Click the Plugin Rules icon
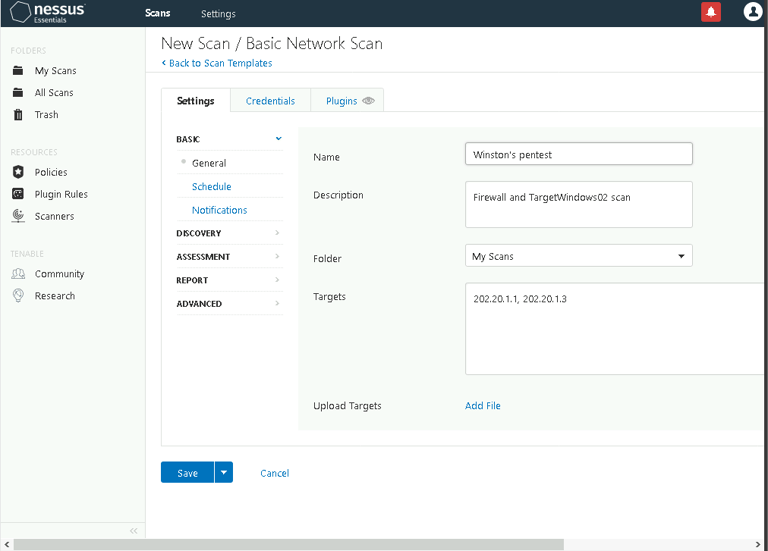Screen dimensions: 768x551 [18, 194]
